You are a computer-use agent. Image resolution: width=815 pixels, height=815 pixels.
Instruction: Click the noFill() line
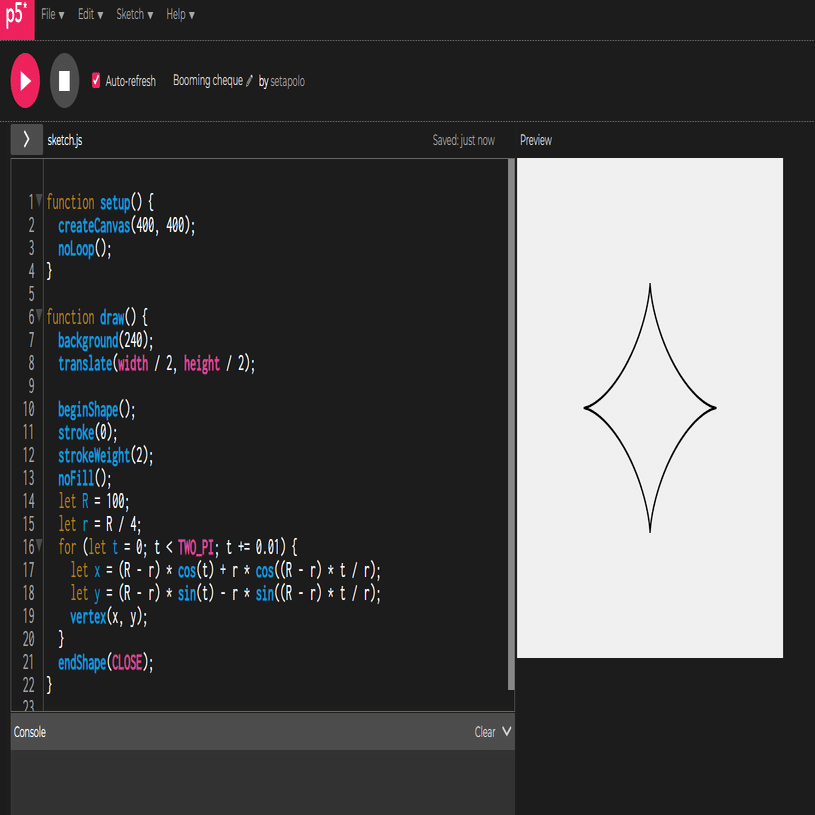pos(84,478)
